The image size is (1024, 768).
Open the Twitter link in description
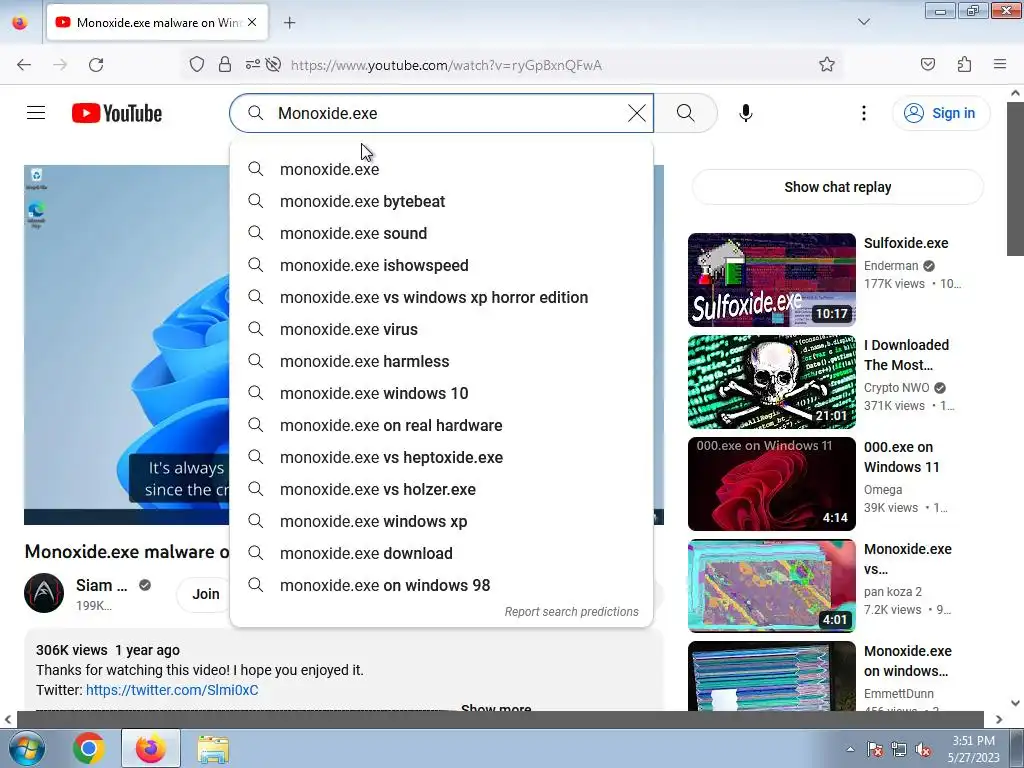point(172,690)
